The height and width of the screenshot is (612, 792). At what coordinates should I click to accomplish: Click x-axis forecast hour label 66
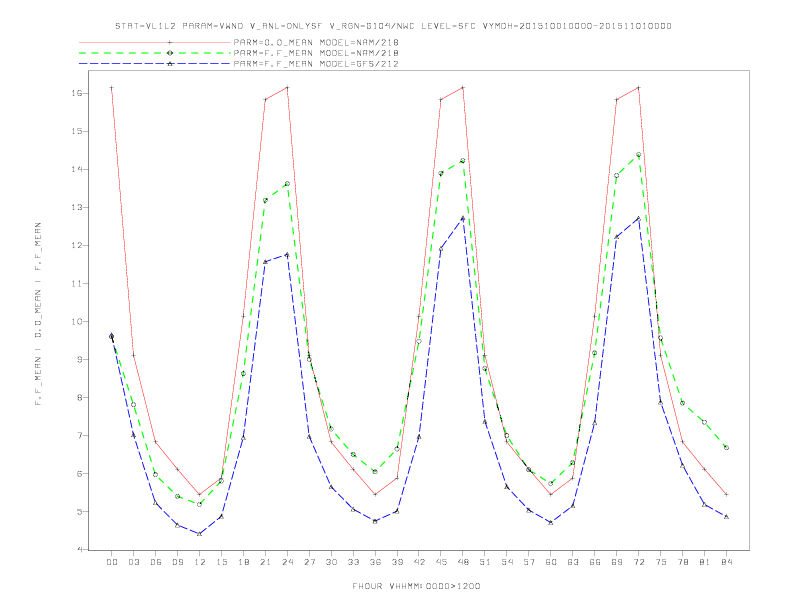595,562
